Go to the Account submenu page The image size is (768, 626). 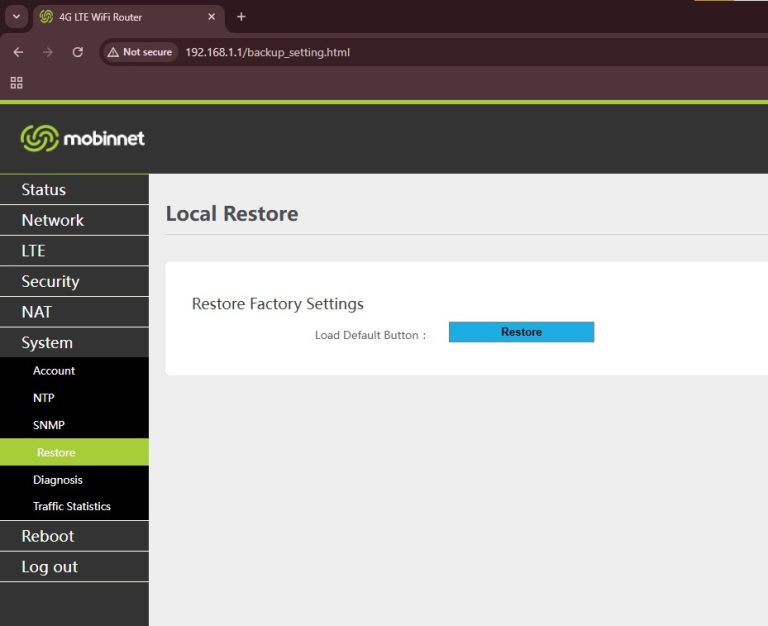coord(54,371)
